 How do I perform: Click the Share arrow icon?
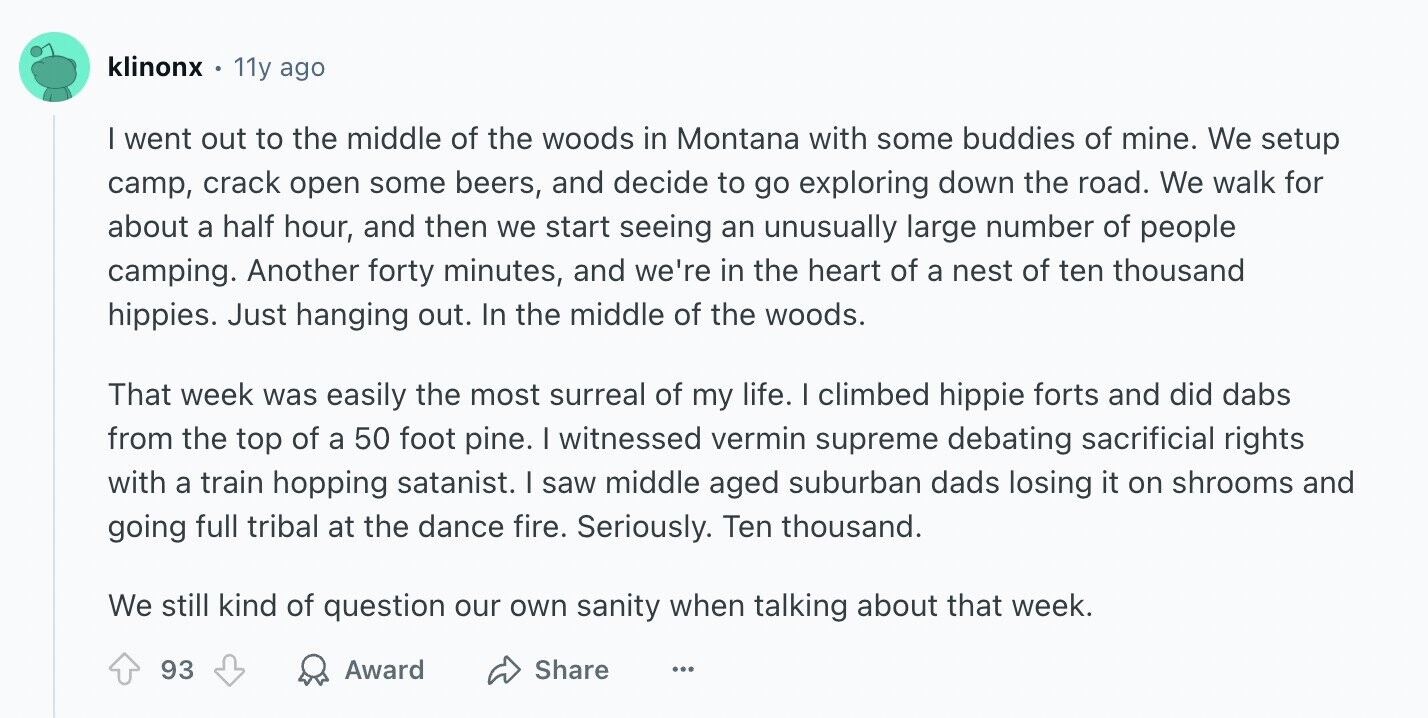pyautogui.click(x=505, y=670)
